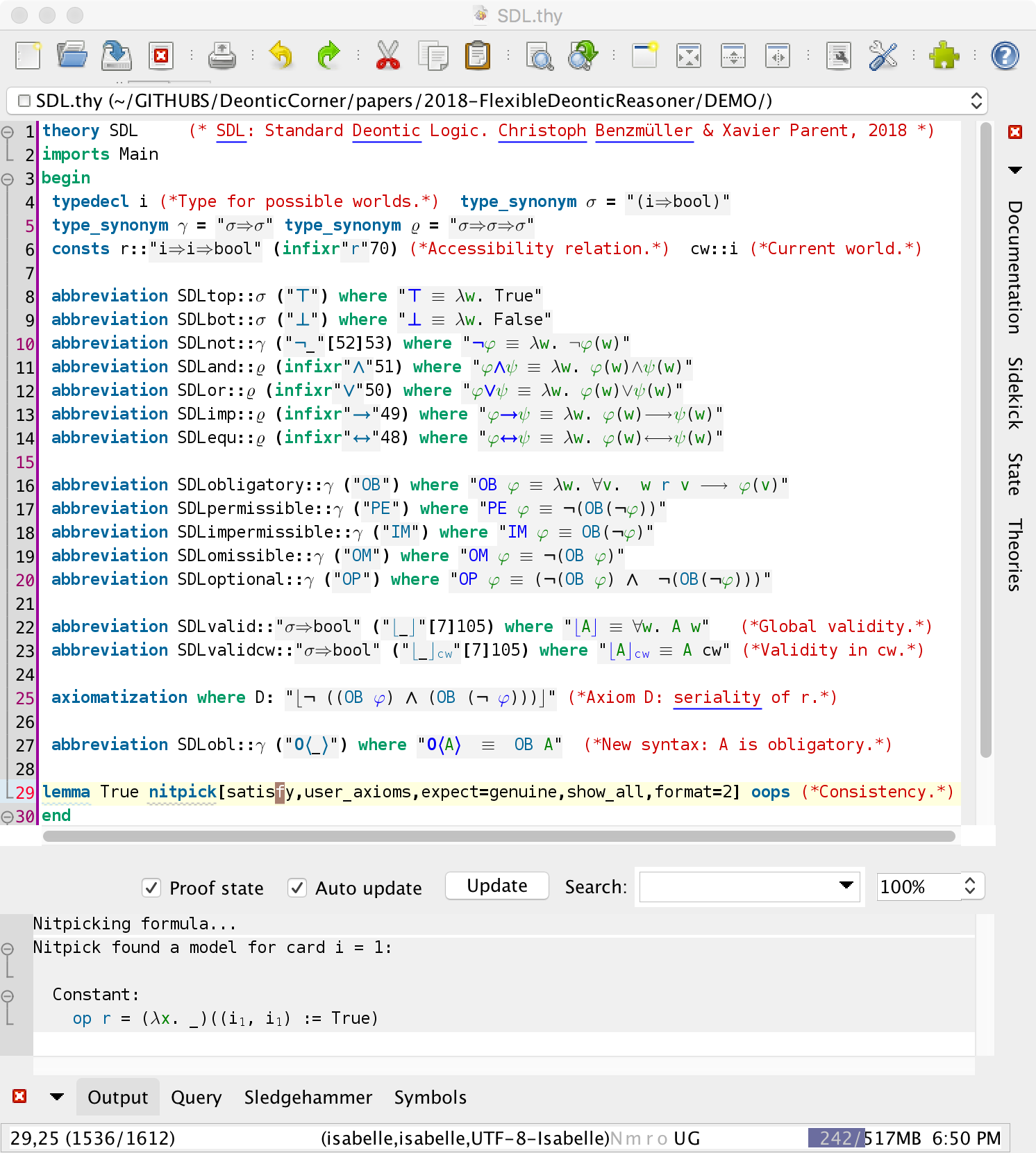
Task: Open the Theories side panel
Action: 1015,554
